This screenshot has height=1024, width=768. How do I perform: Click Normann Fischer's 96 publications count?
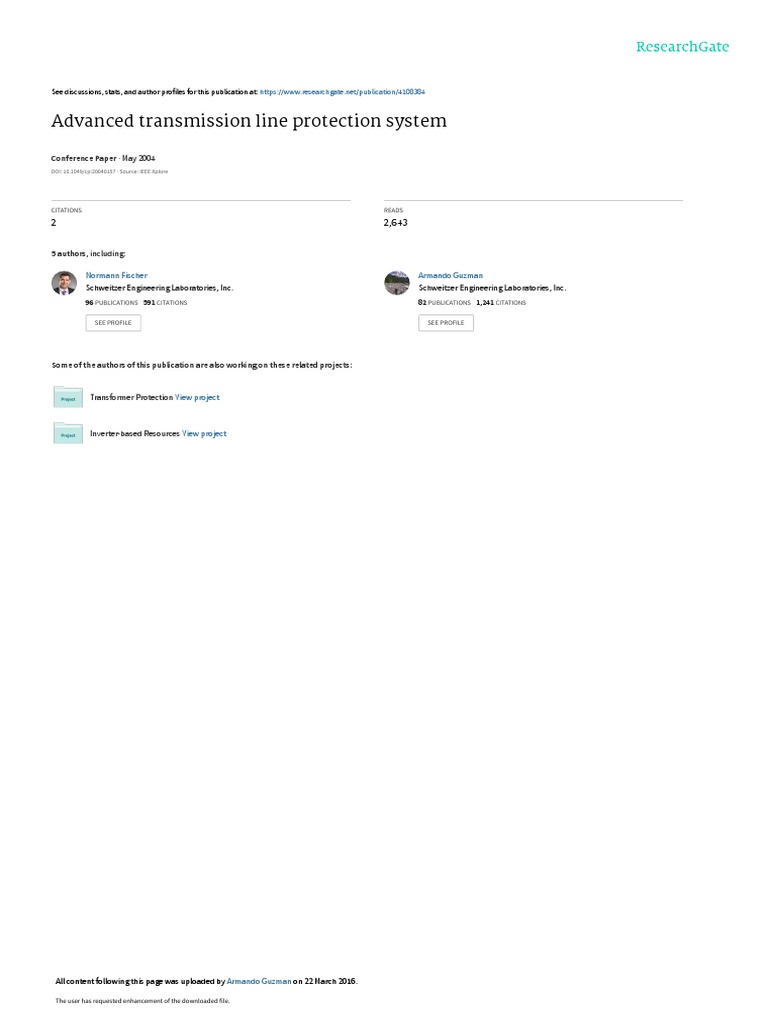[x=112, y=303]
